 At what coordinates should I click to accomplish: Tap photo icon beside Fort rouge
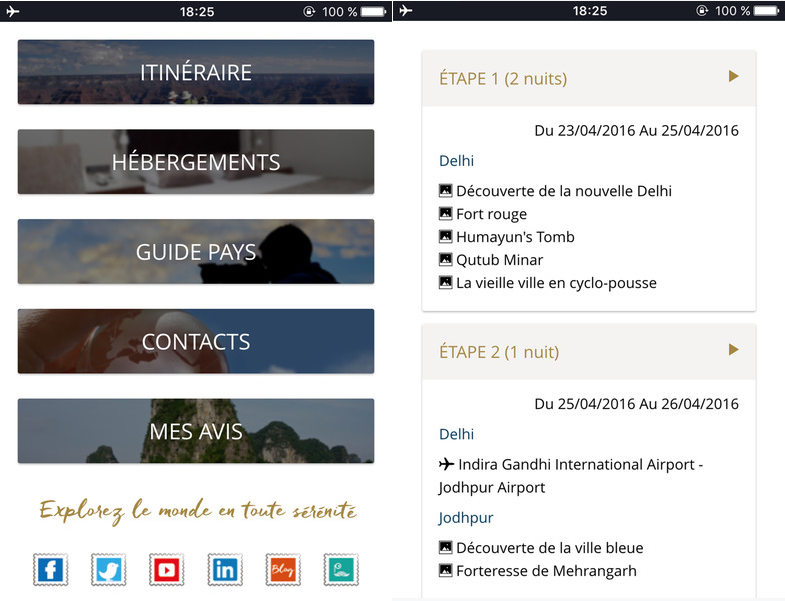tap(446, 214)
